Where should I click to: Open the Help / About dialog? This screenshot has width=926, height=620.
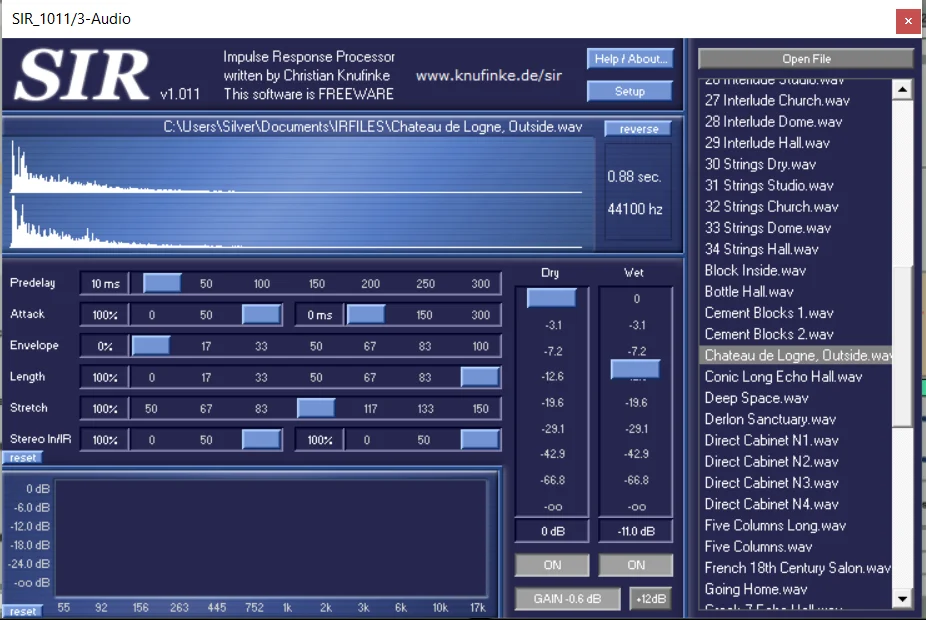(x=630, y=59)
